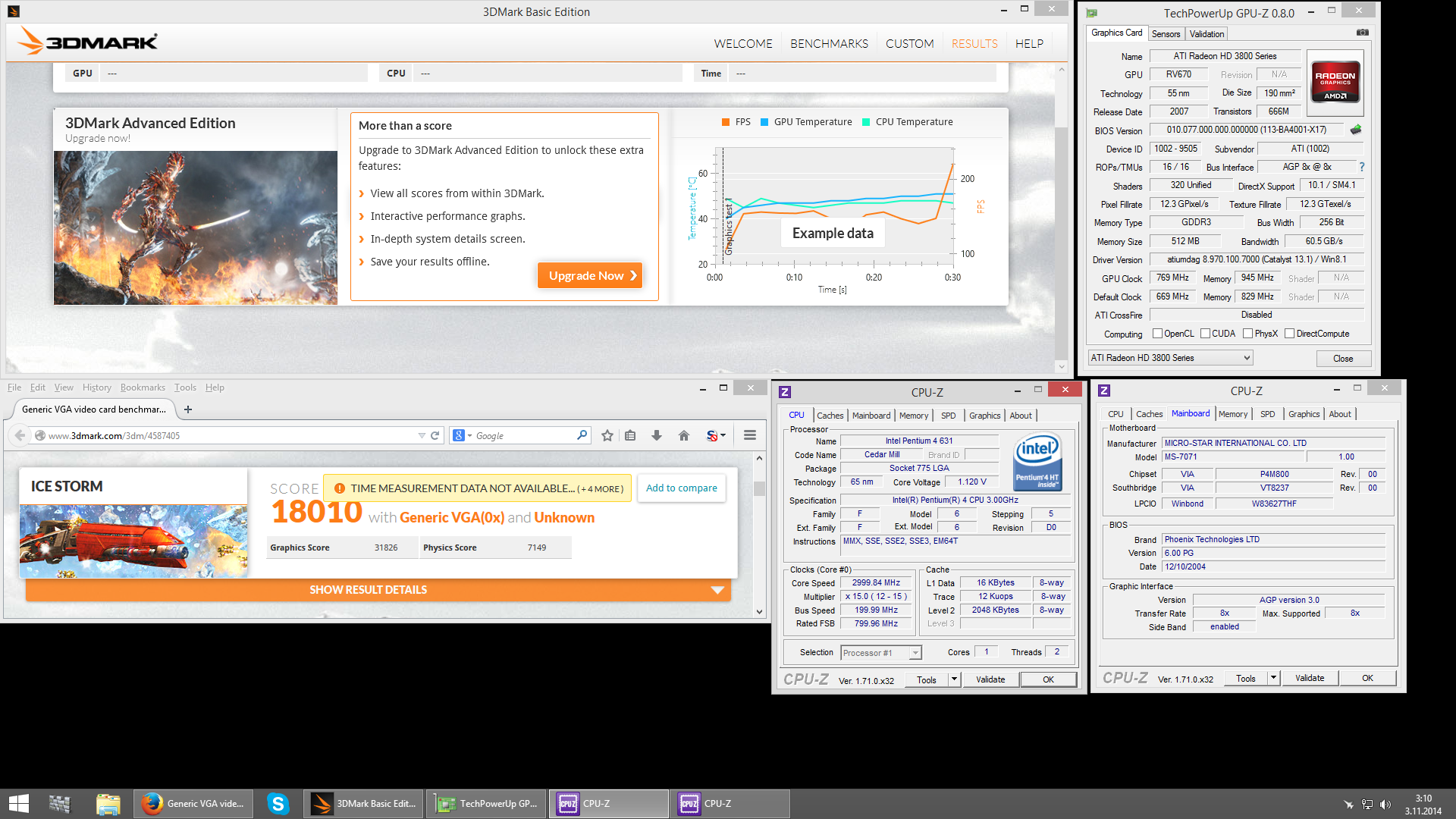
Task: Click the warning icon in the time measurement notice
Action: click(340, 488)
